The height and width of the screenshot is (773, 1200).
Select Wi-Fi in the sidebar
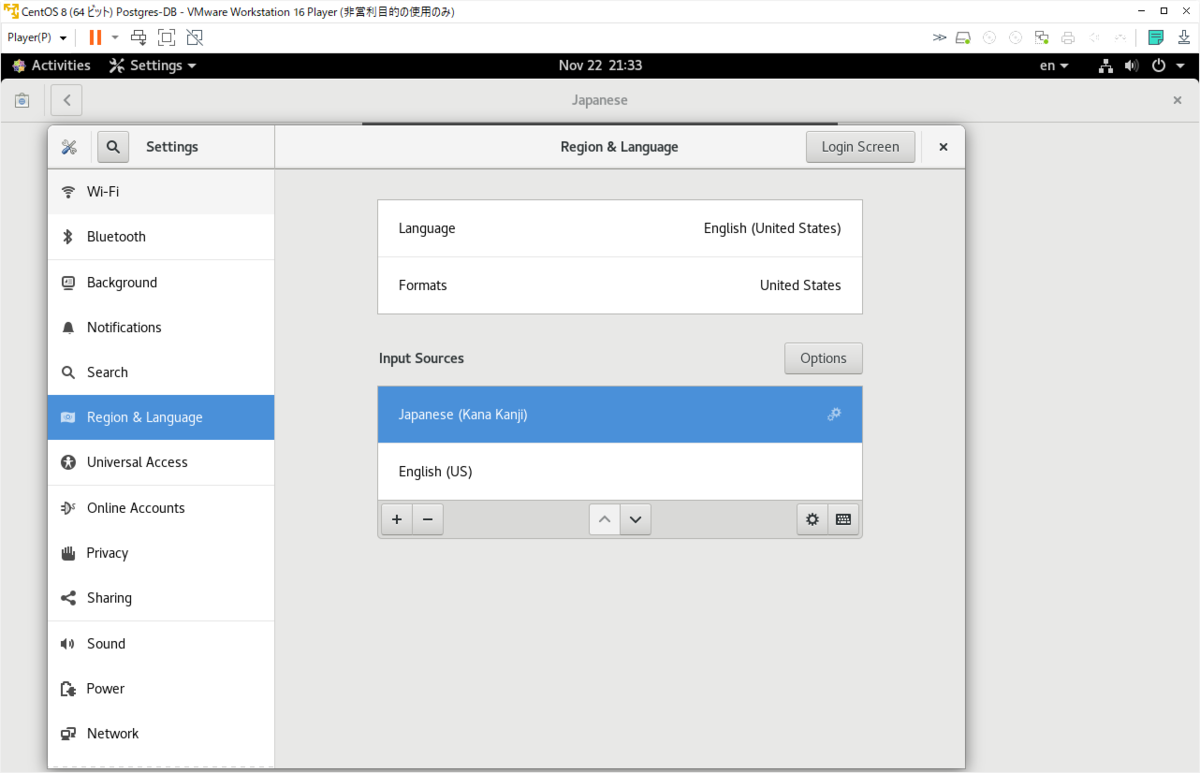(161, 191)
